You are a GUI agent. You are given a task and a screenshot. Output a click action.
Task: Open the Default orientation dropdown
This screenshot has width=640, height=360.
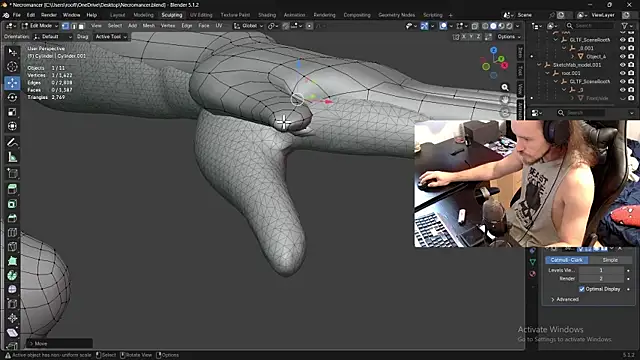(53, 37)
